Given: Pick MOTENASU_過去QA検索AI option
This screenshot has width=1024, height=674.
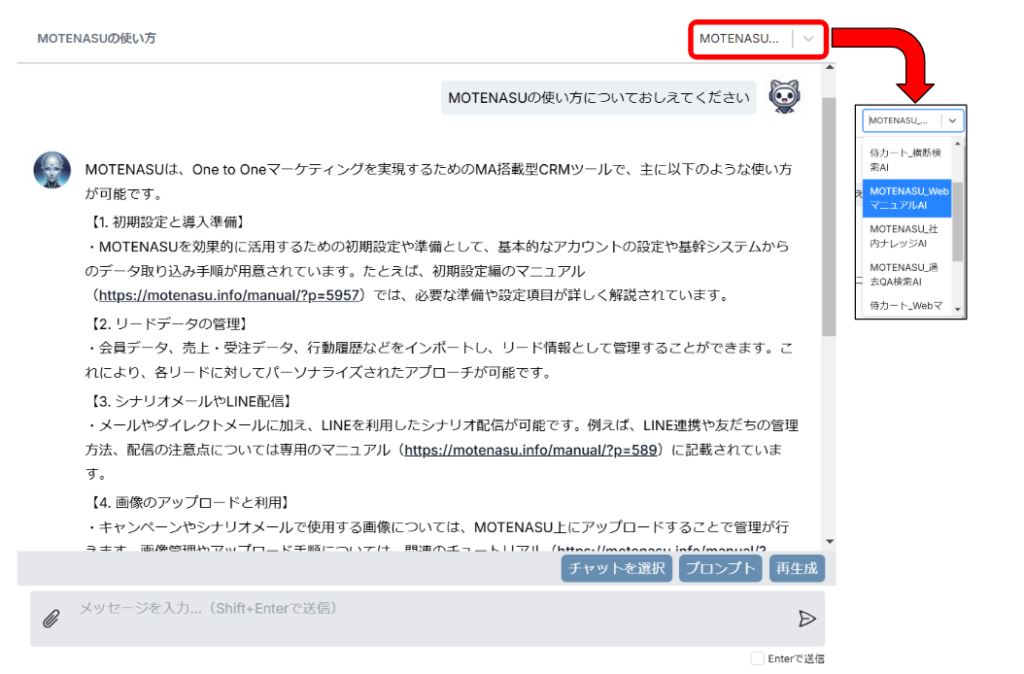Looking at the screenshot, I should [906, 274].
